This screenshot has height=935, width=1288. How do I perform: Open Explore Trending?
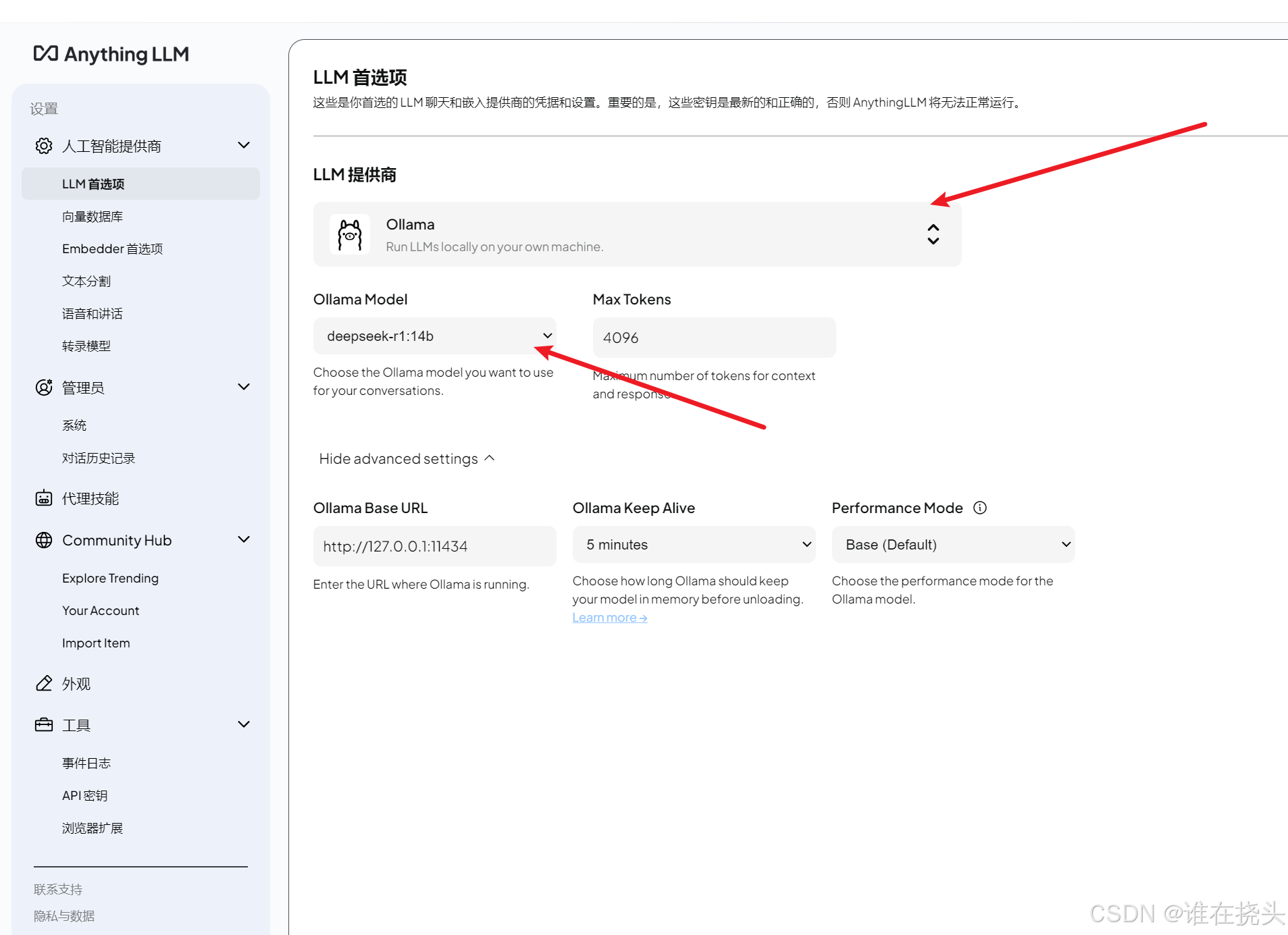110,579
